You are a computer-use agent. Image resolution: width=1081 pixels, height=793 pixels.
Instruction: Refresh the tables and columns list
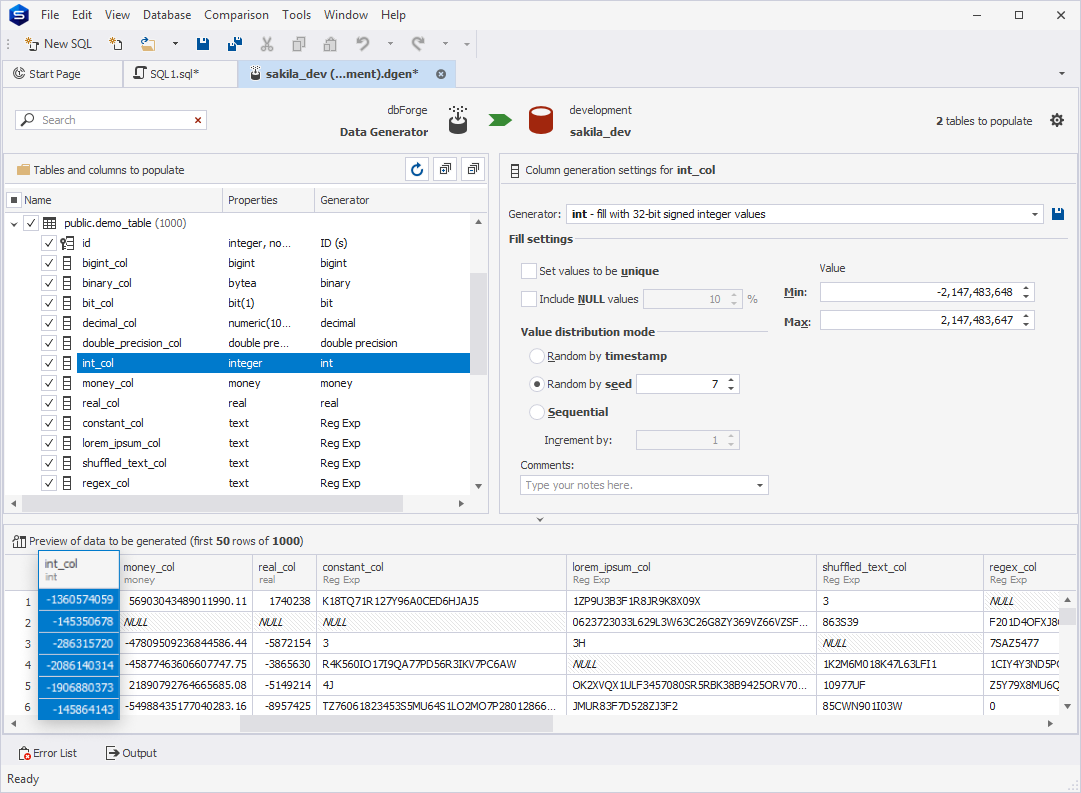click(x=417, y=170)
